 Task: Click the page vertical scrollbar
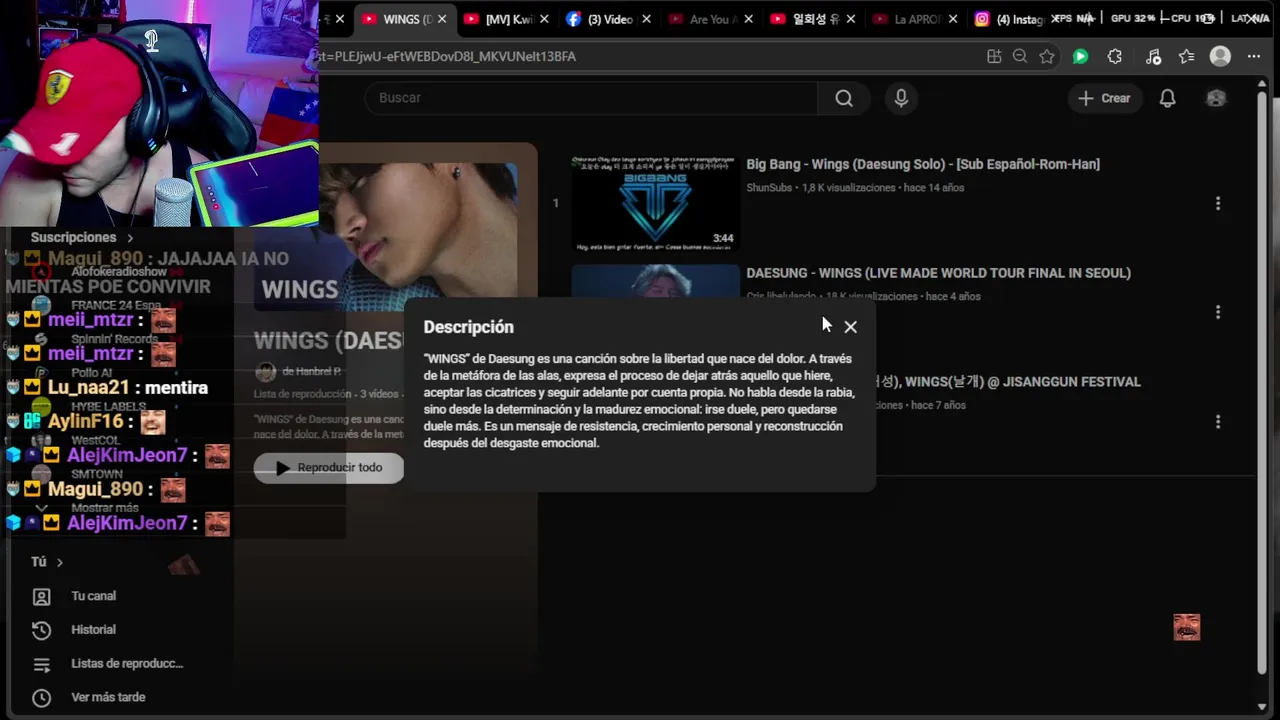(1262, 380)
